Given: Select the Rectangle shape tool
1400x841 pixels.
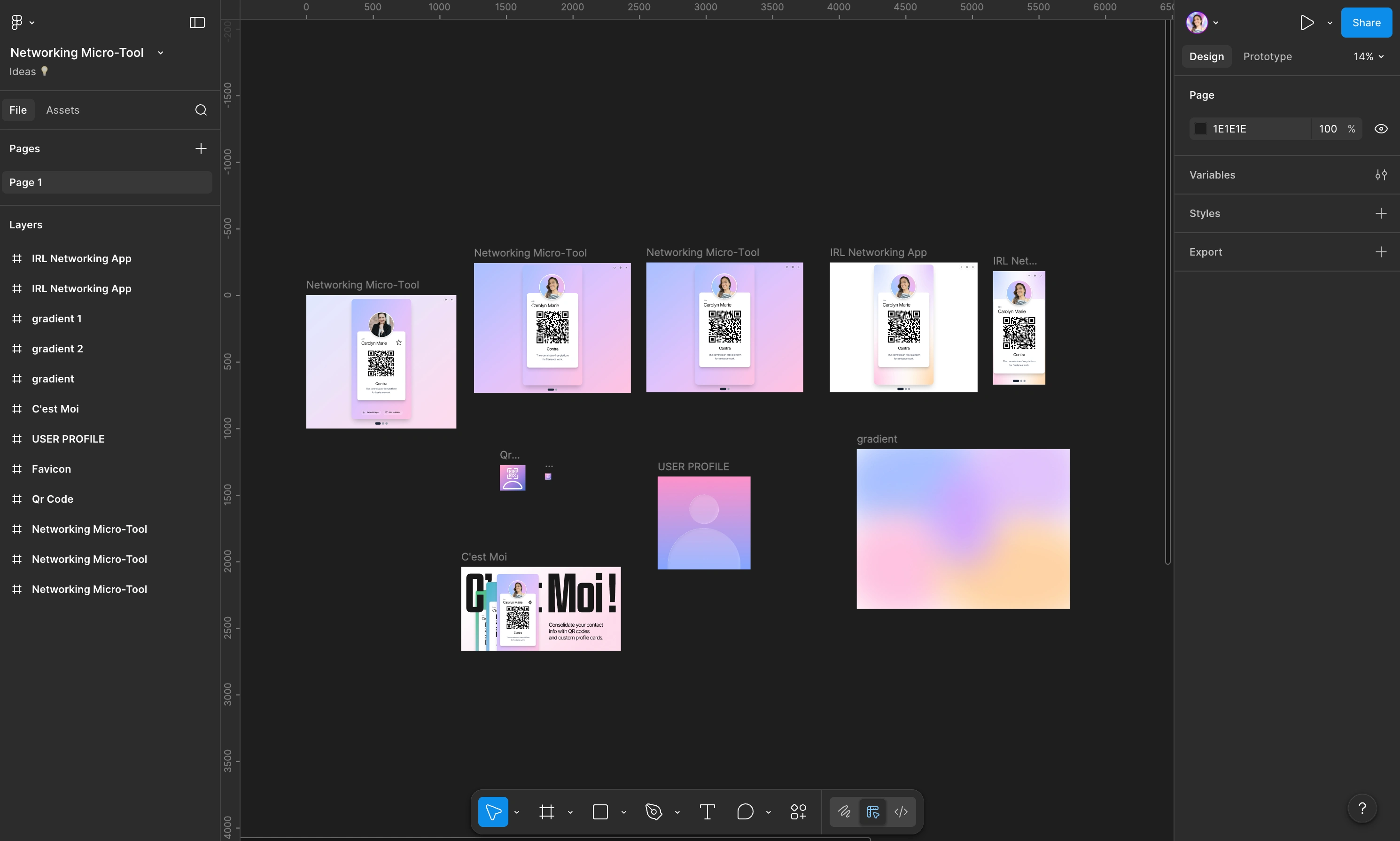Looking at the screenshot, I should (x=600, y=811).
